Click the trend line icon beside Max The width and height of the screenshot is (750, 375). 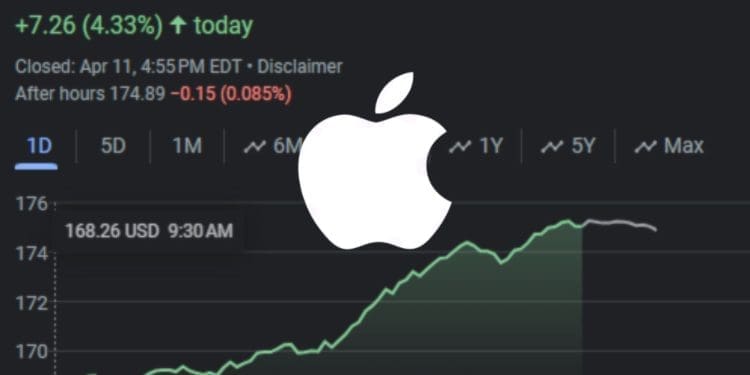click(645, 147)
